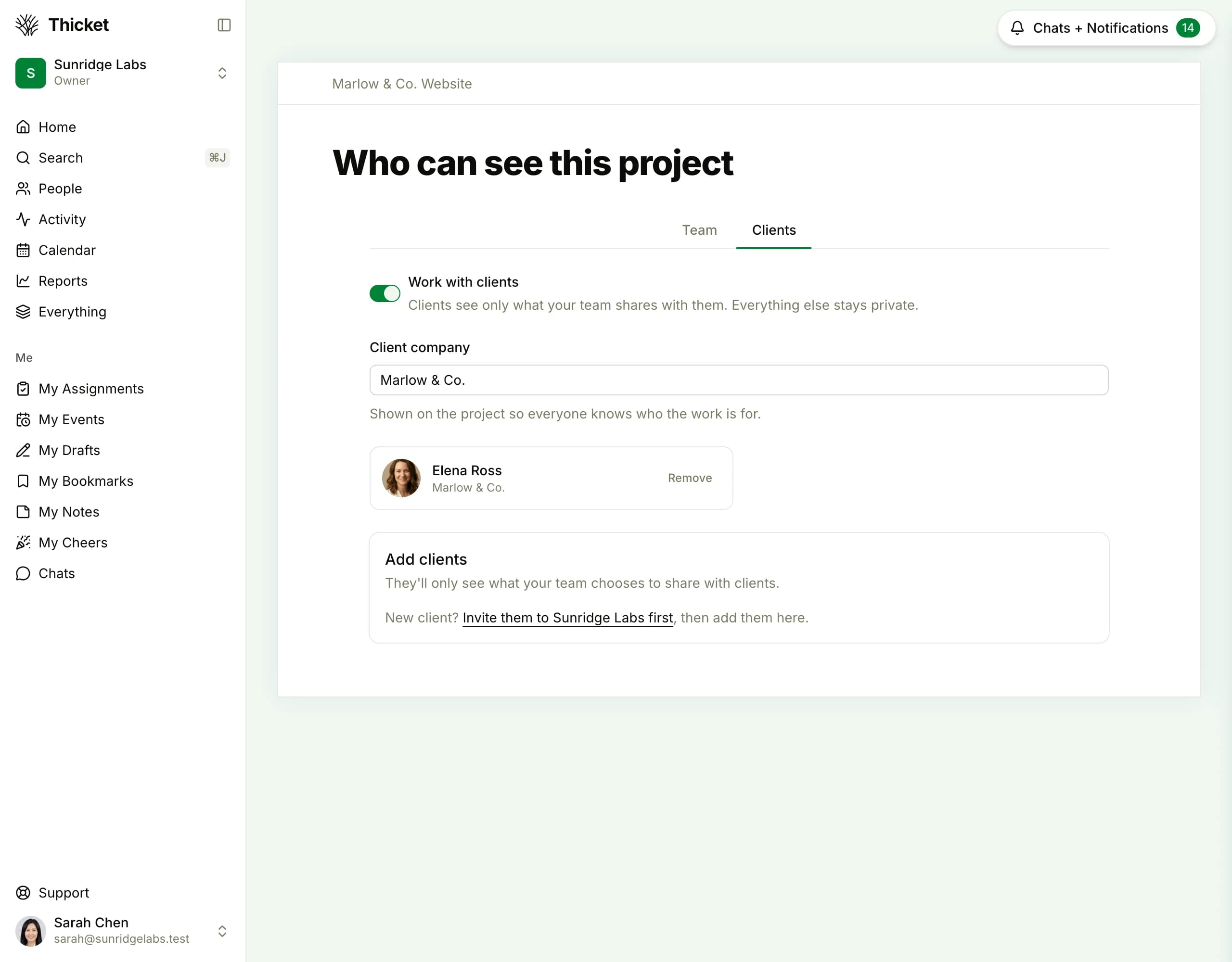This screenshot has width=1232, height=962.
Task: Click the notifications bell icon
Action: pos(1017,27)
